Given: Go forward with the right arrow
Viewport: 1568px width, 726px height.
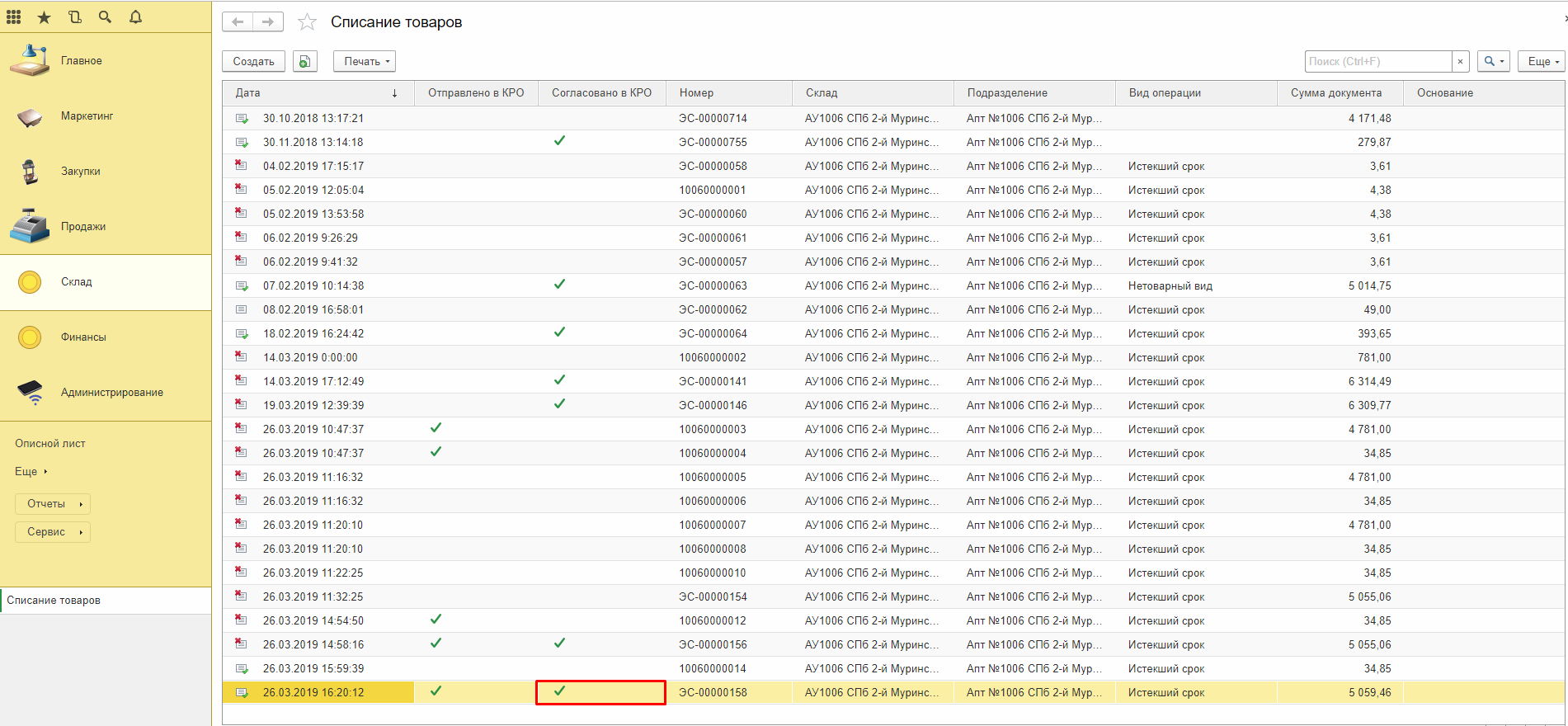Looking at the screenshot, I should (268, 22).
